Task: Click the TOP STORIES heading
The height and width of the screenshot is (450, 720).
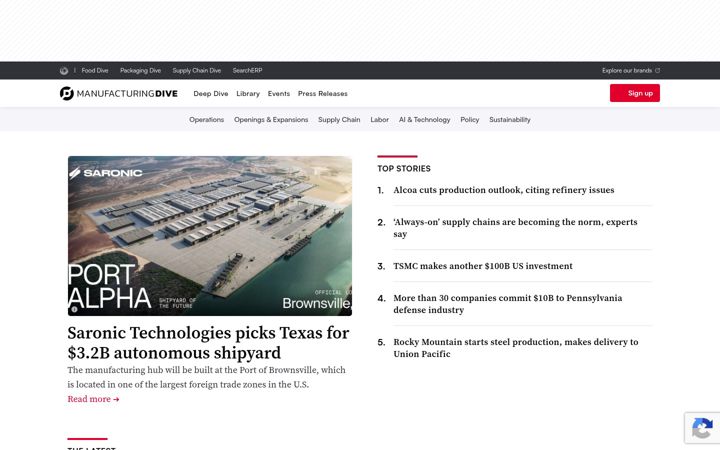Action: (x=404, y=169)
